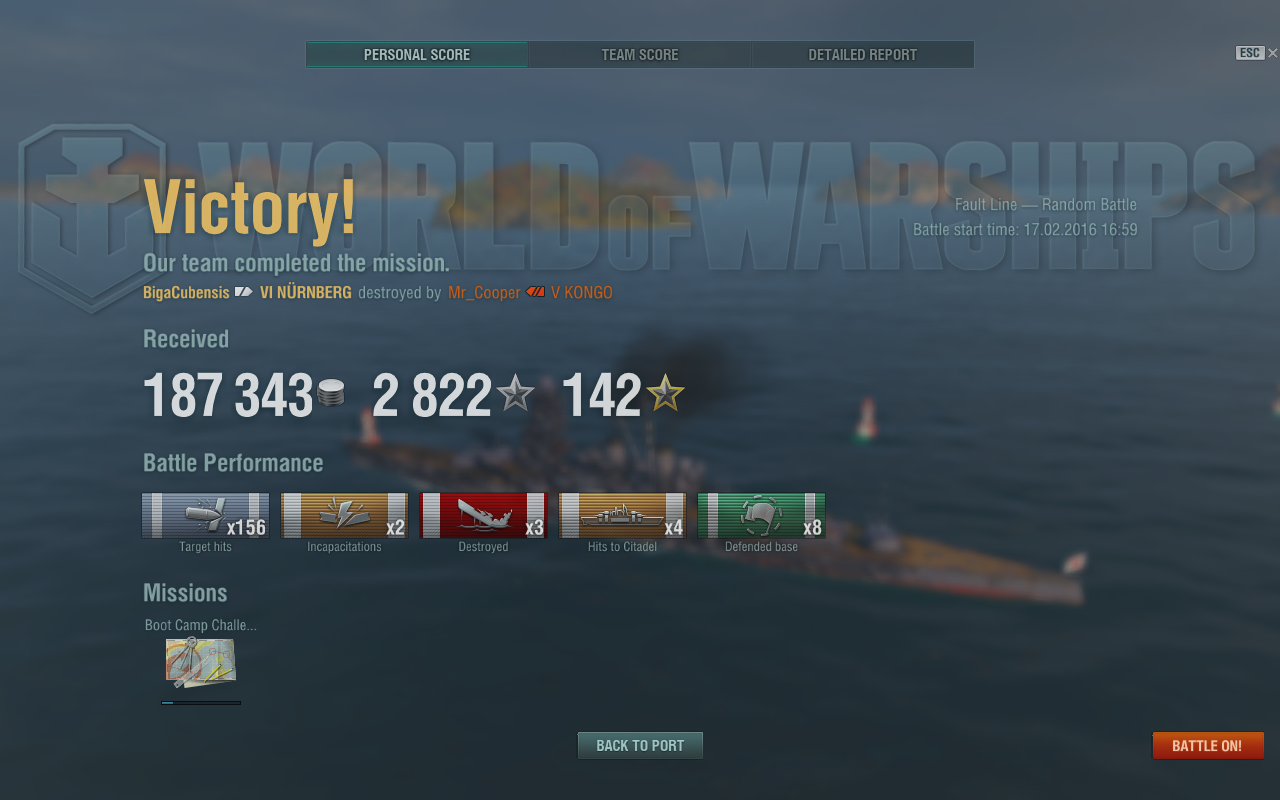Click the enemy player name Mr_Cooper
This screenshot has height=800, width=1280.
pyautogui.click(x=484, y=293)
